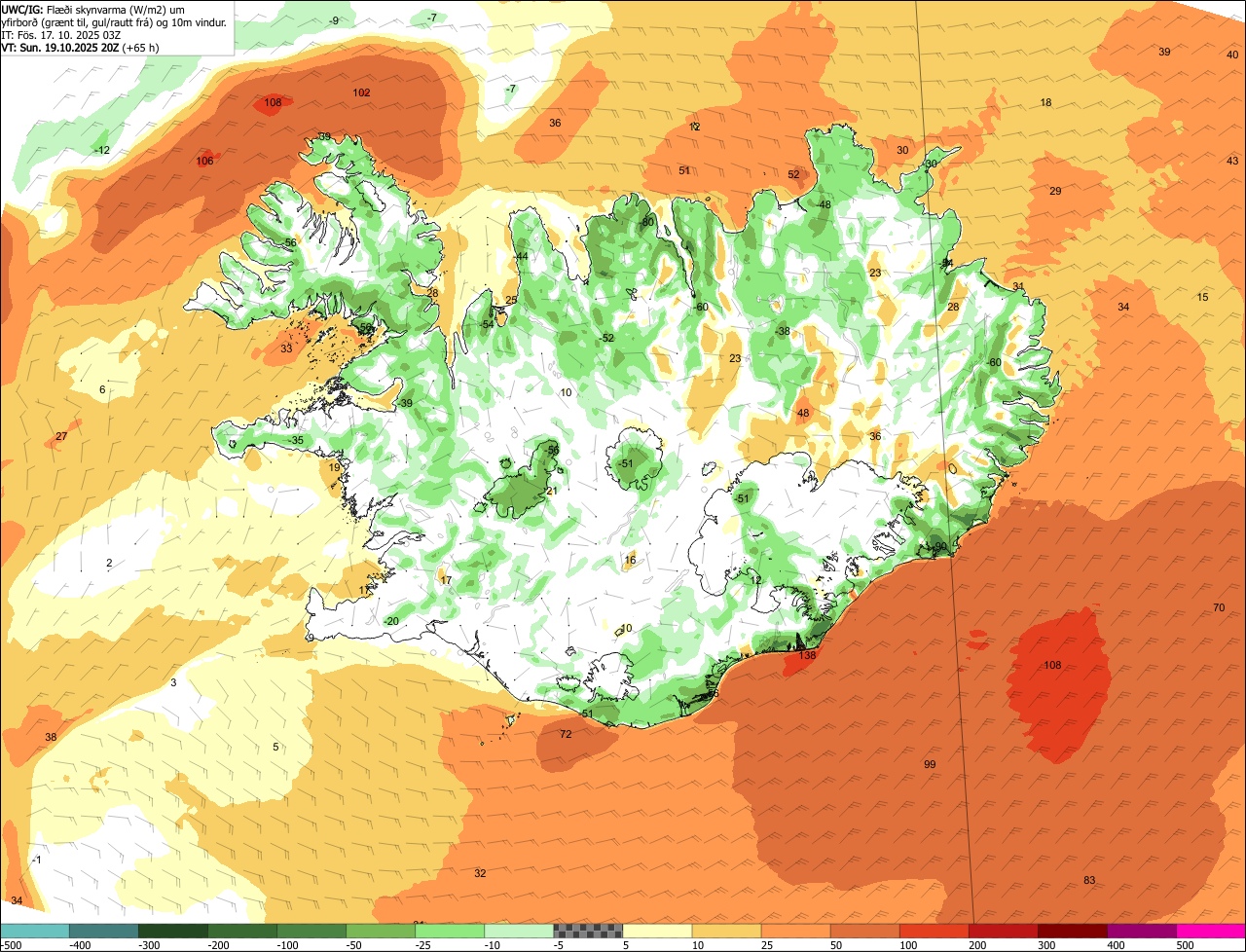Click the map value -80 in the north
This screenshot has height=952, width=1246.
coord(646,222)
